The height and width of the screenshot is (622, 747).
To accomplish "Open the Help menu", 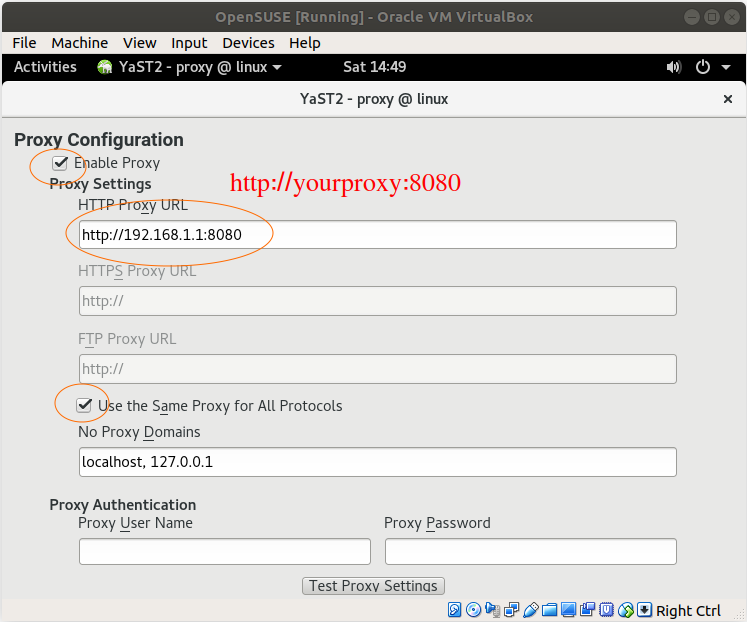I will (x=305, y=43).
